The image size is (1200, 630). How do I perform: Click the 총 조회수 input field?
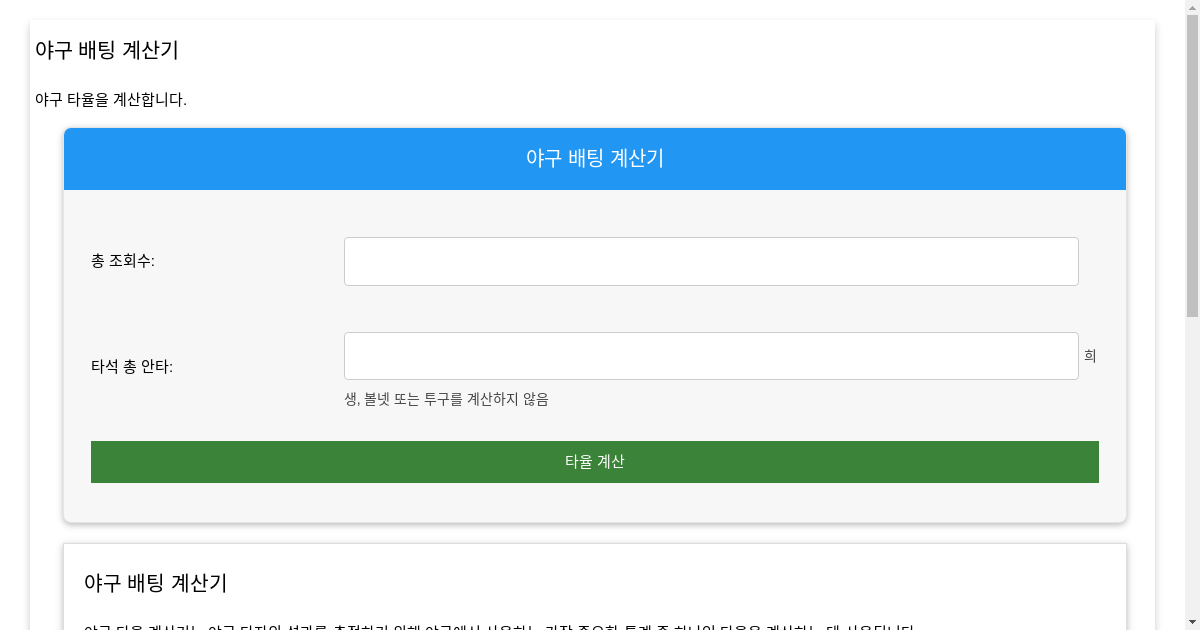click(x=711, y=261)
